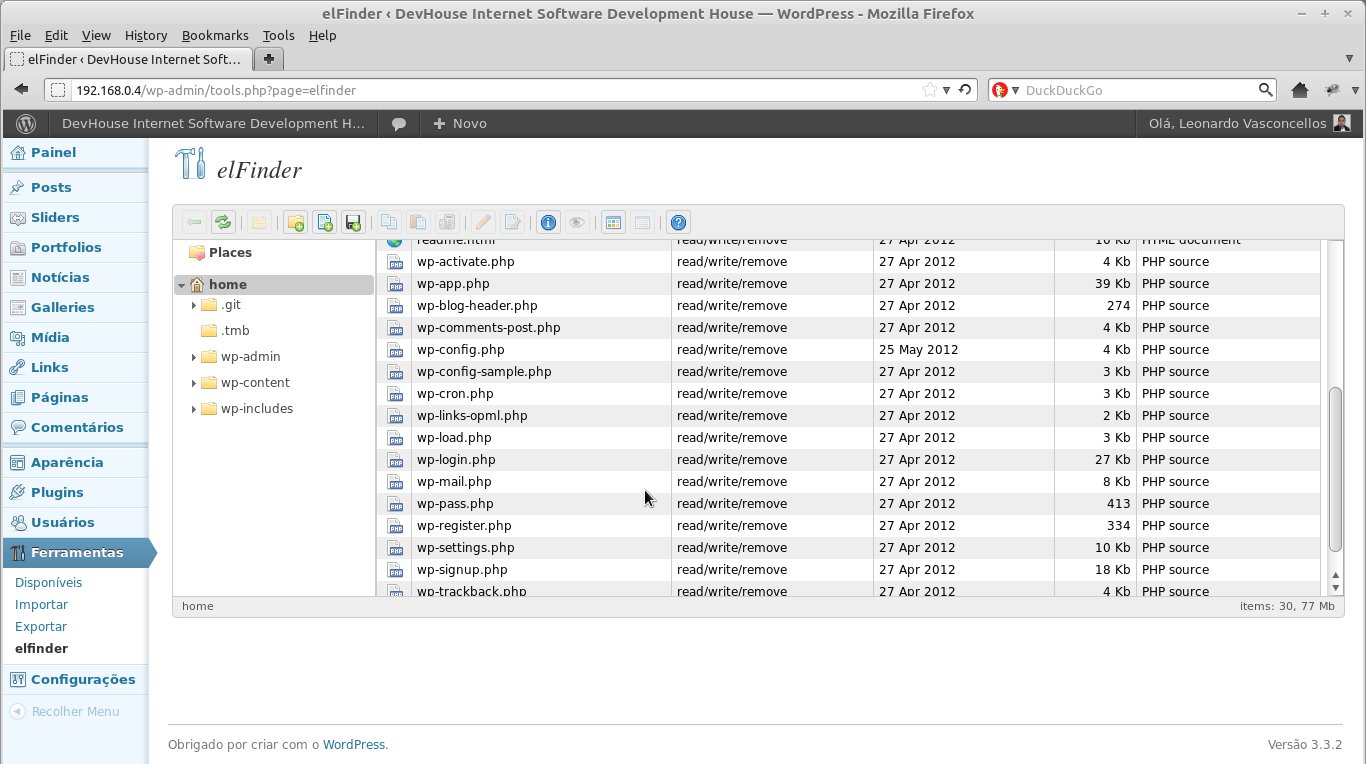Click the search magnifier in DuckDuckGo box
Viewport: 1366px width, 764px height.
(x=1266, y=90)
